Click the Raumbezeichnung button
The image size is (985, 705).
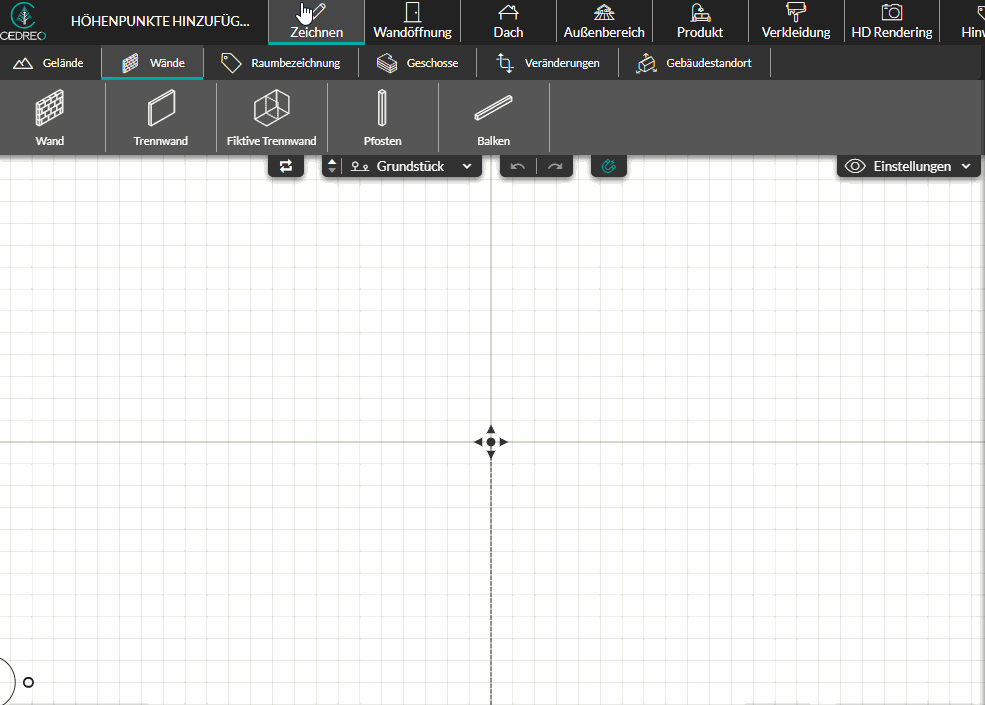[281, 63]
